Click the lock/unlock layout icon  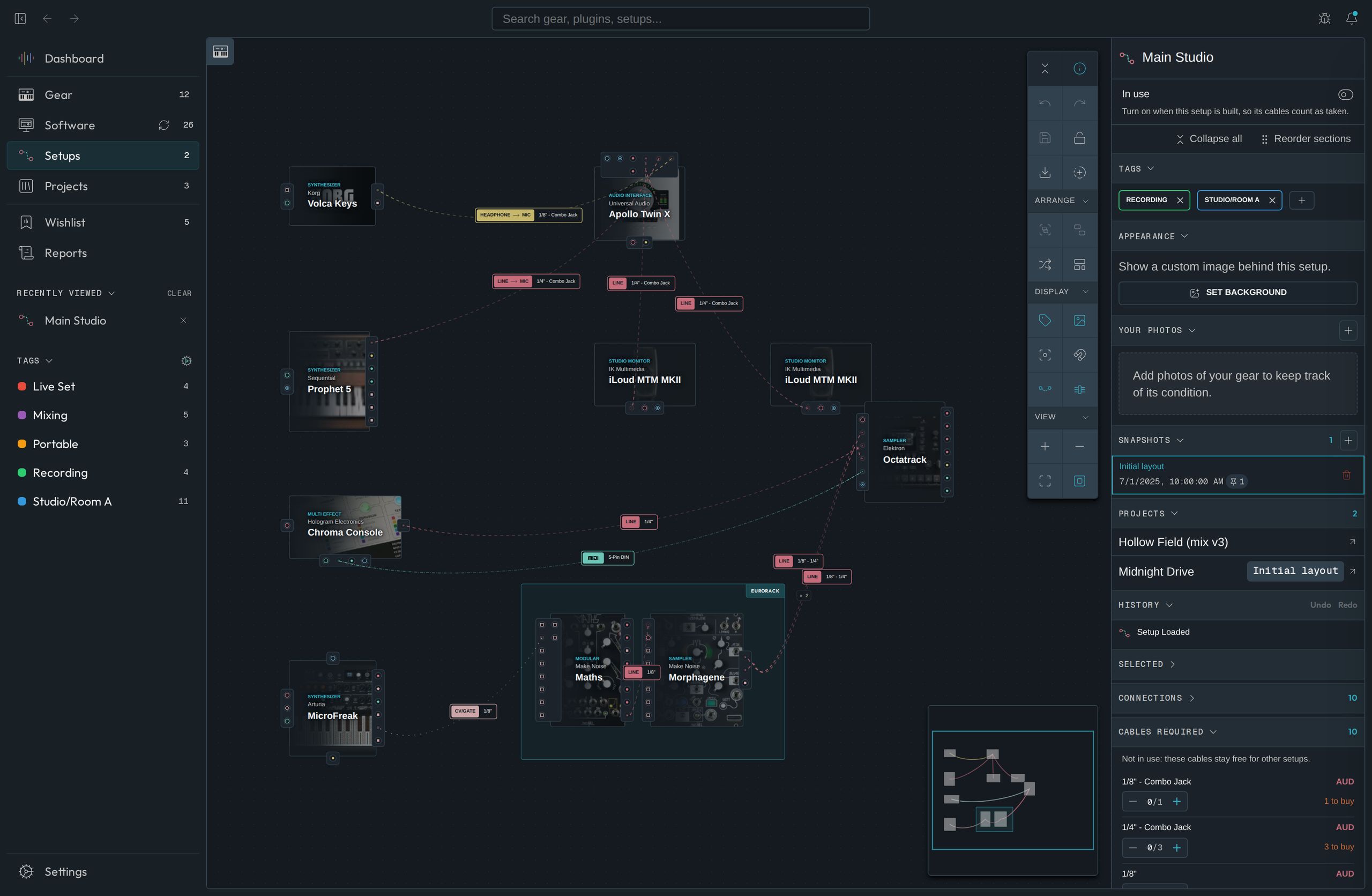pos(1079,138)
